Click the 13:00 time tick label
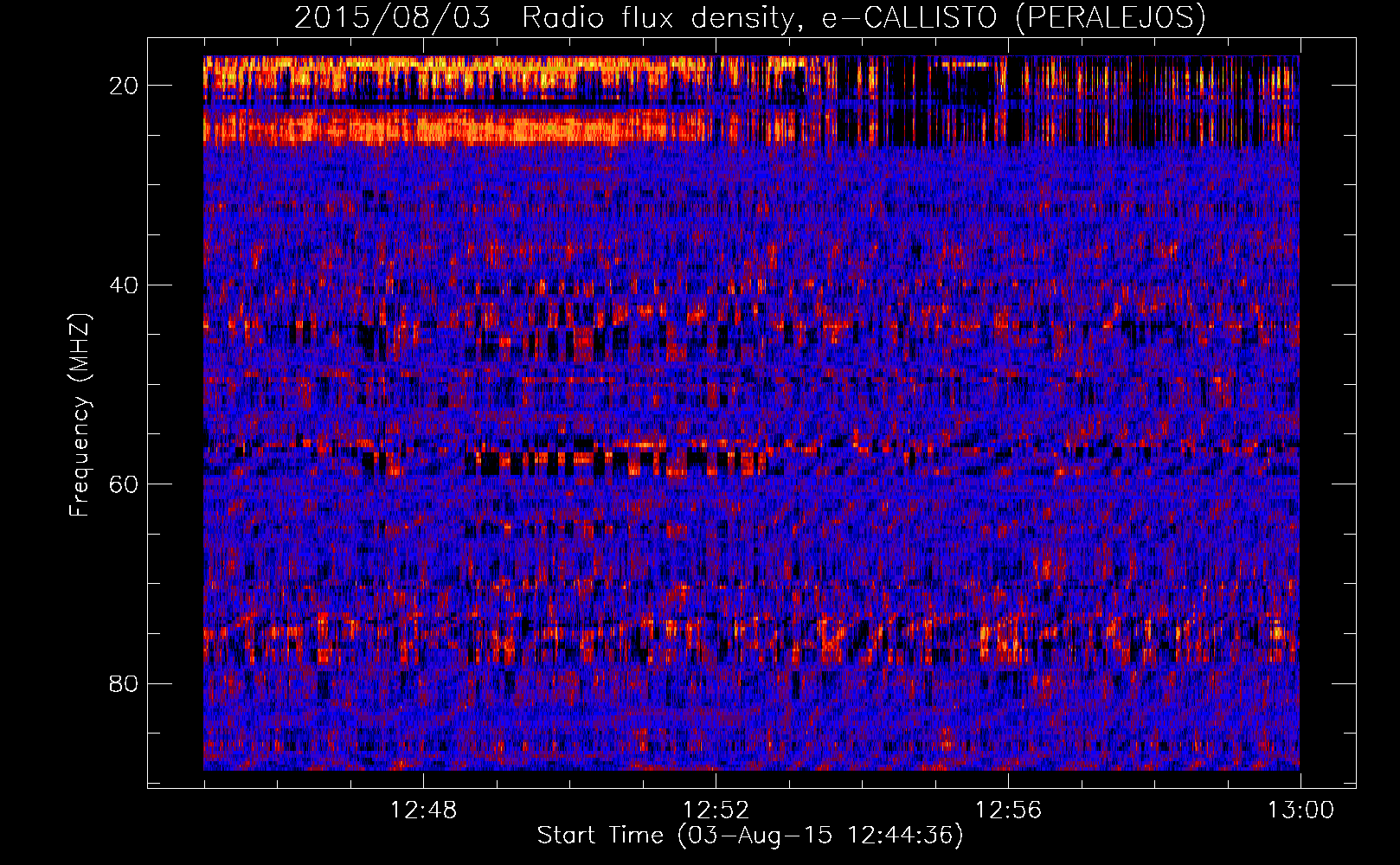Viewport: 1400px width, 865px height. pos(1300,811)
